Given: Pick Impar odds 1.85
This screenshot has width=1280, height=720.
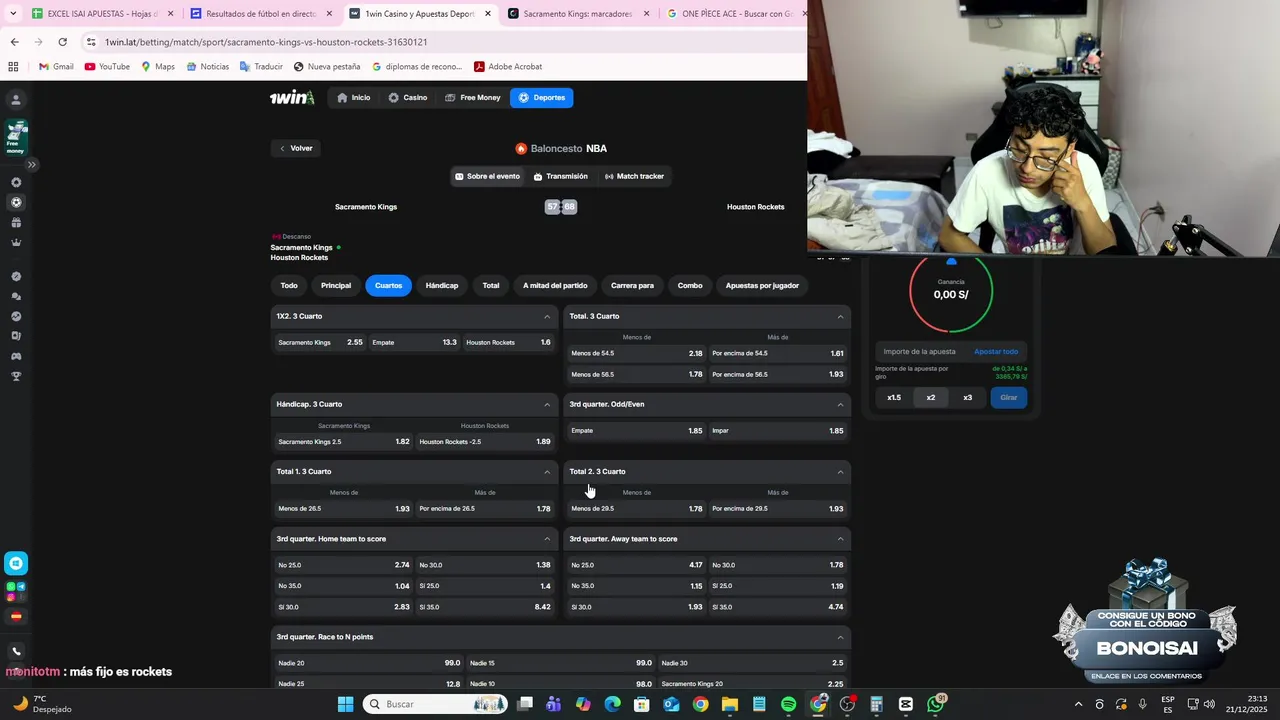Looking at the screenshot, I should click(x=777, y=431).
